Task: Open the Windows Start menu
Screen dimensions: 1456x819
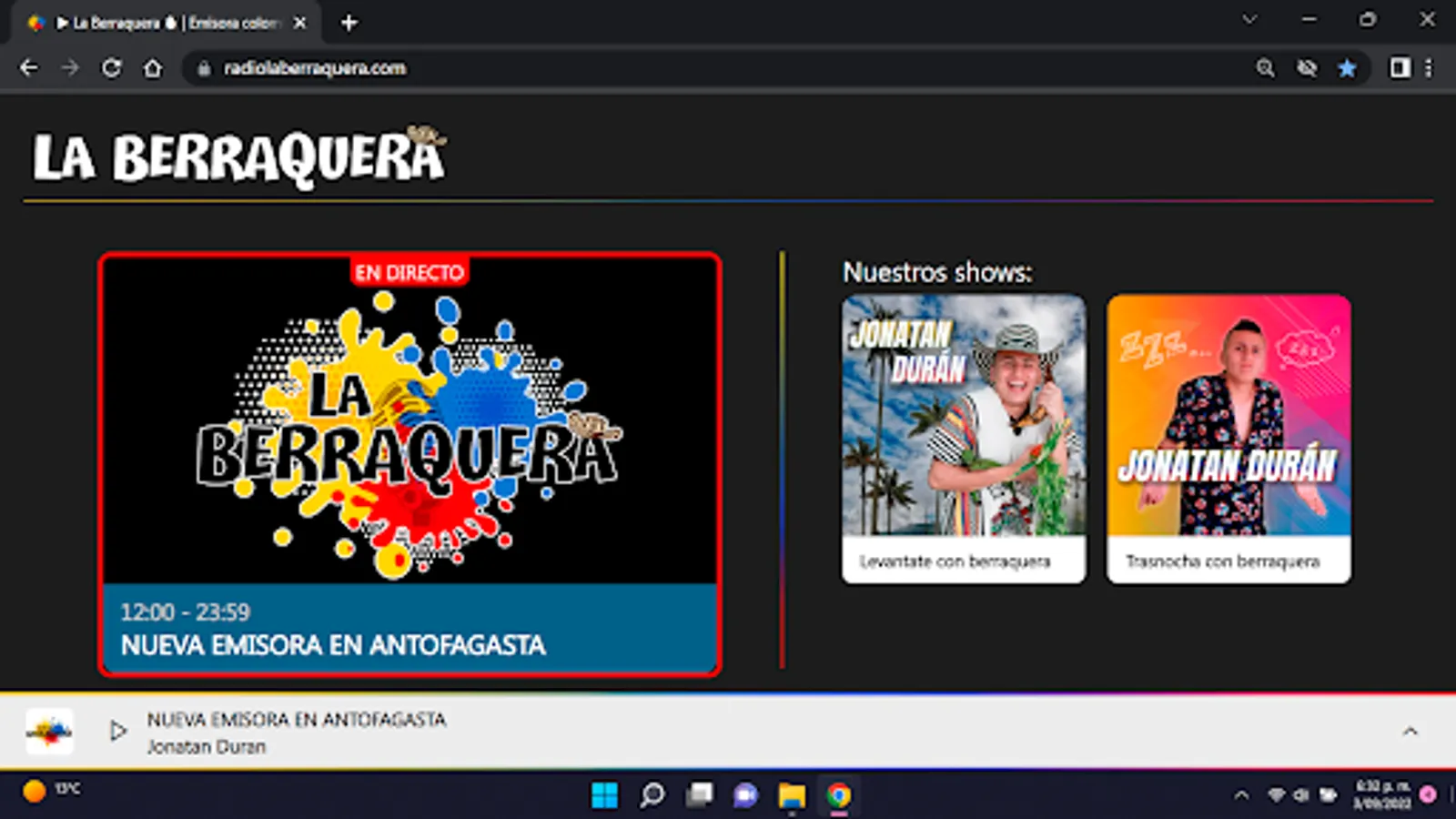Action: (x=604, y=795)
